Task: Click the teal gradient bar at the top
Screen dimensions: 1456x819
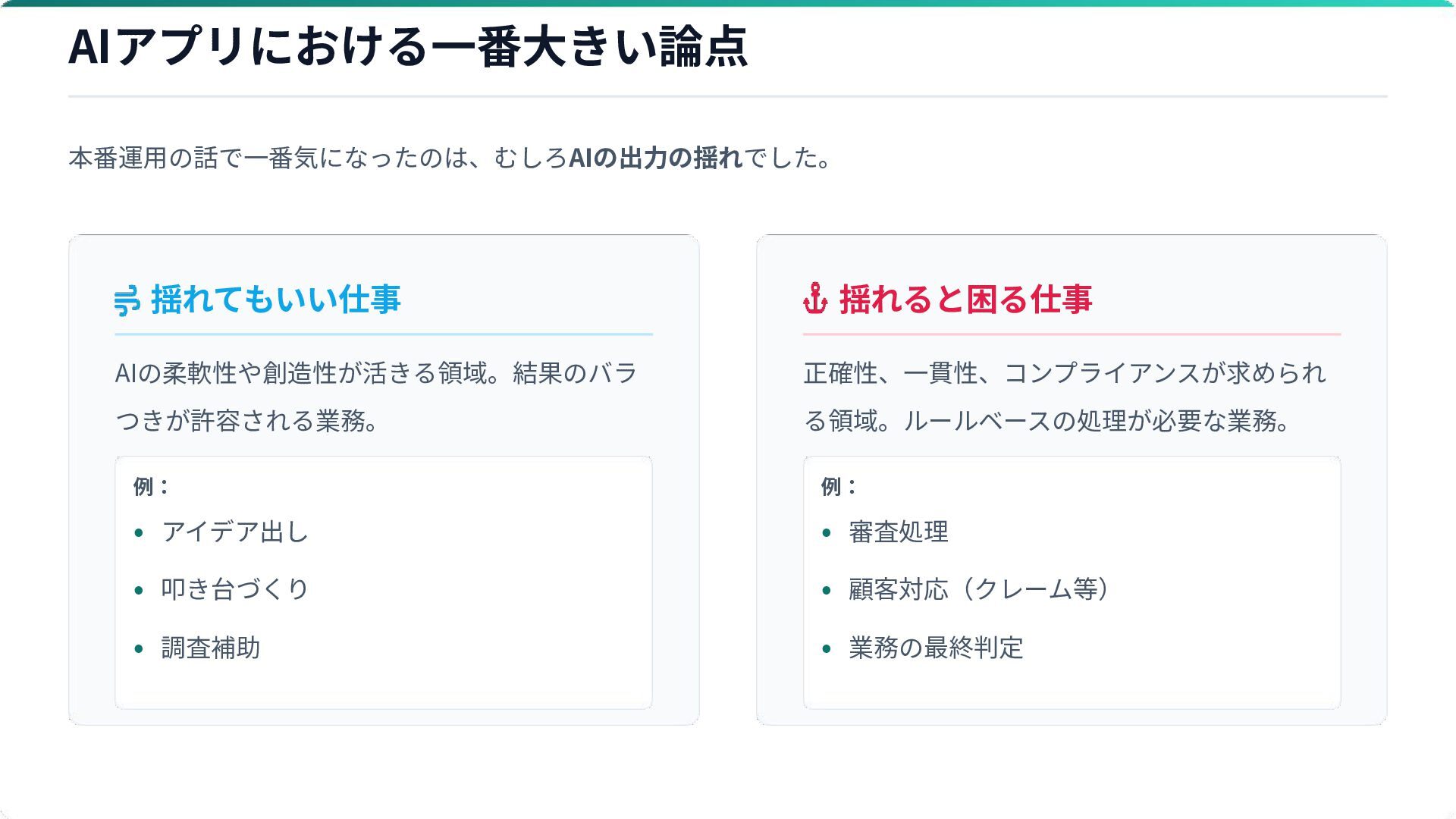Action: (x=728, y=3)
